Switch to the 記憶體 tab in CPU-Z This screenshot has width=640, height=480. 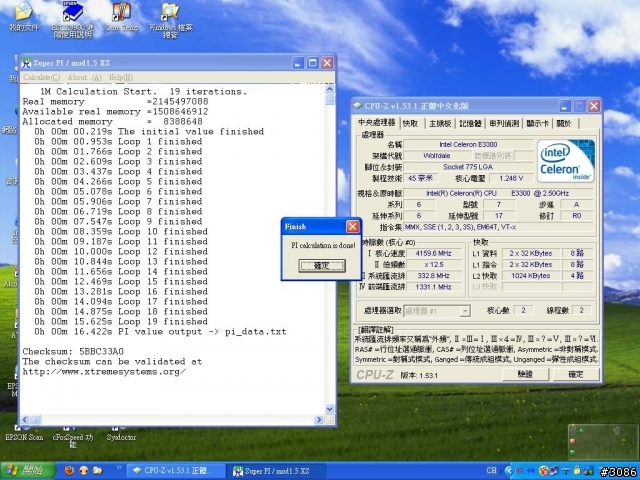point(470,123)
